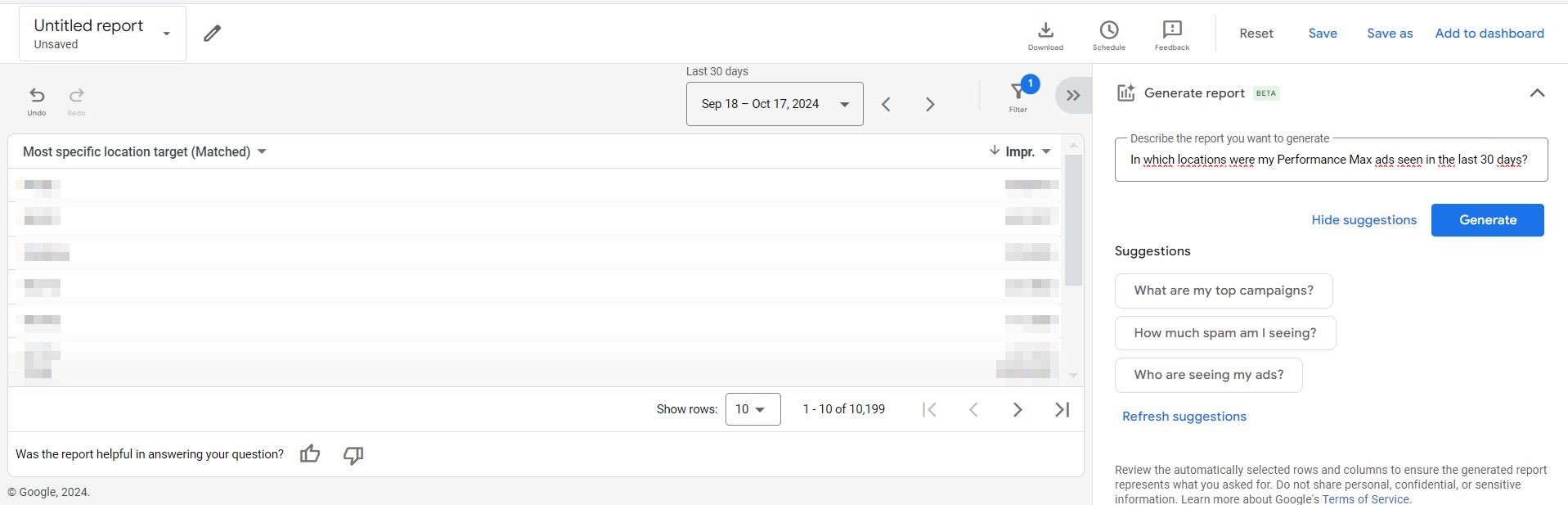Viewport: 1568px width, 505px height.
Task: Click the report description text field
Action: 1331,160
